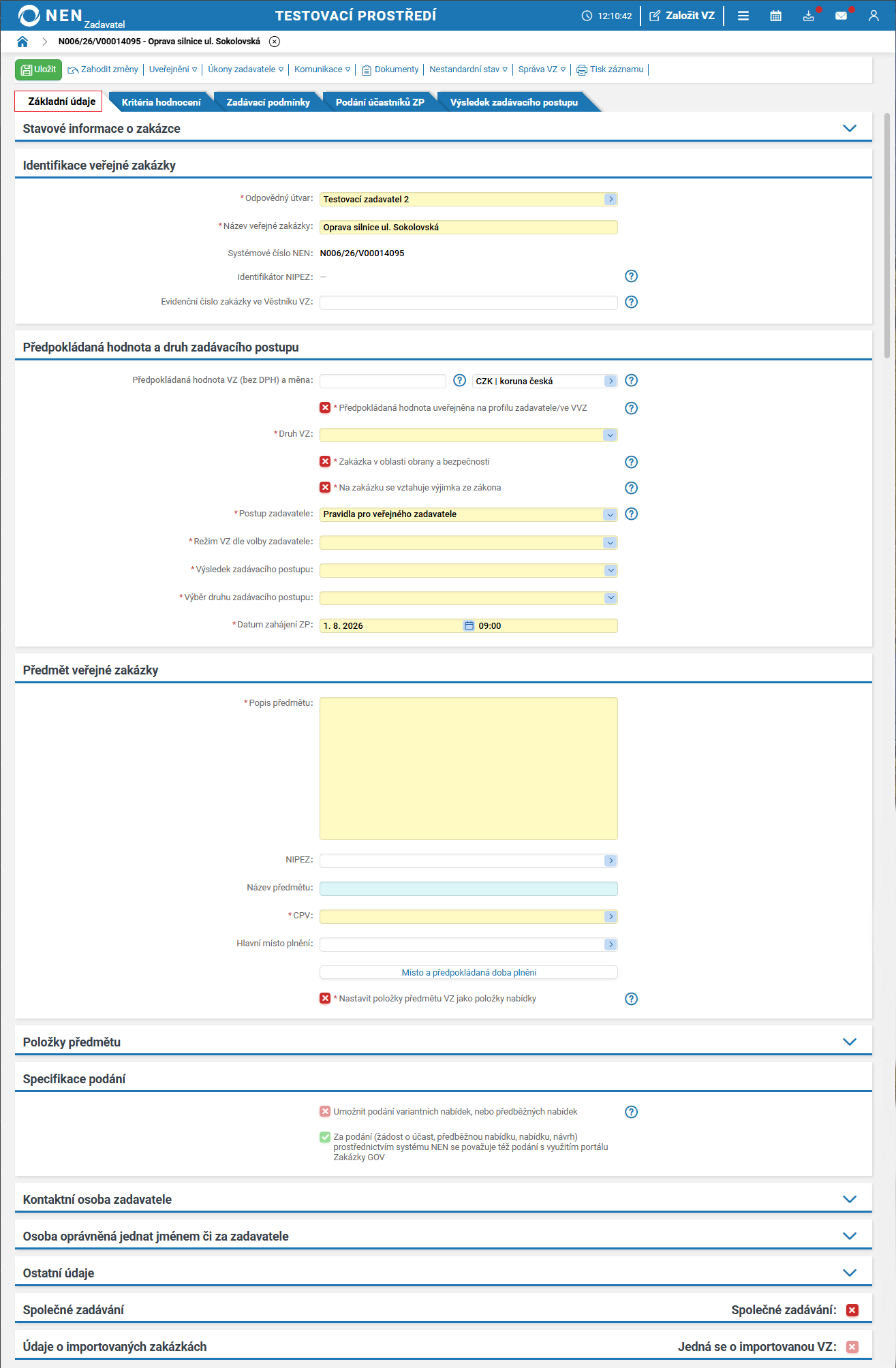The image size is (896, 1368).
Task: Toggle Umožnit podání variantních nabídek checkbox
Action: [x=325, y=1111]
